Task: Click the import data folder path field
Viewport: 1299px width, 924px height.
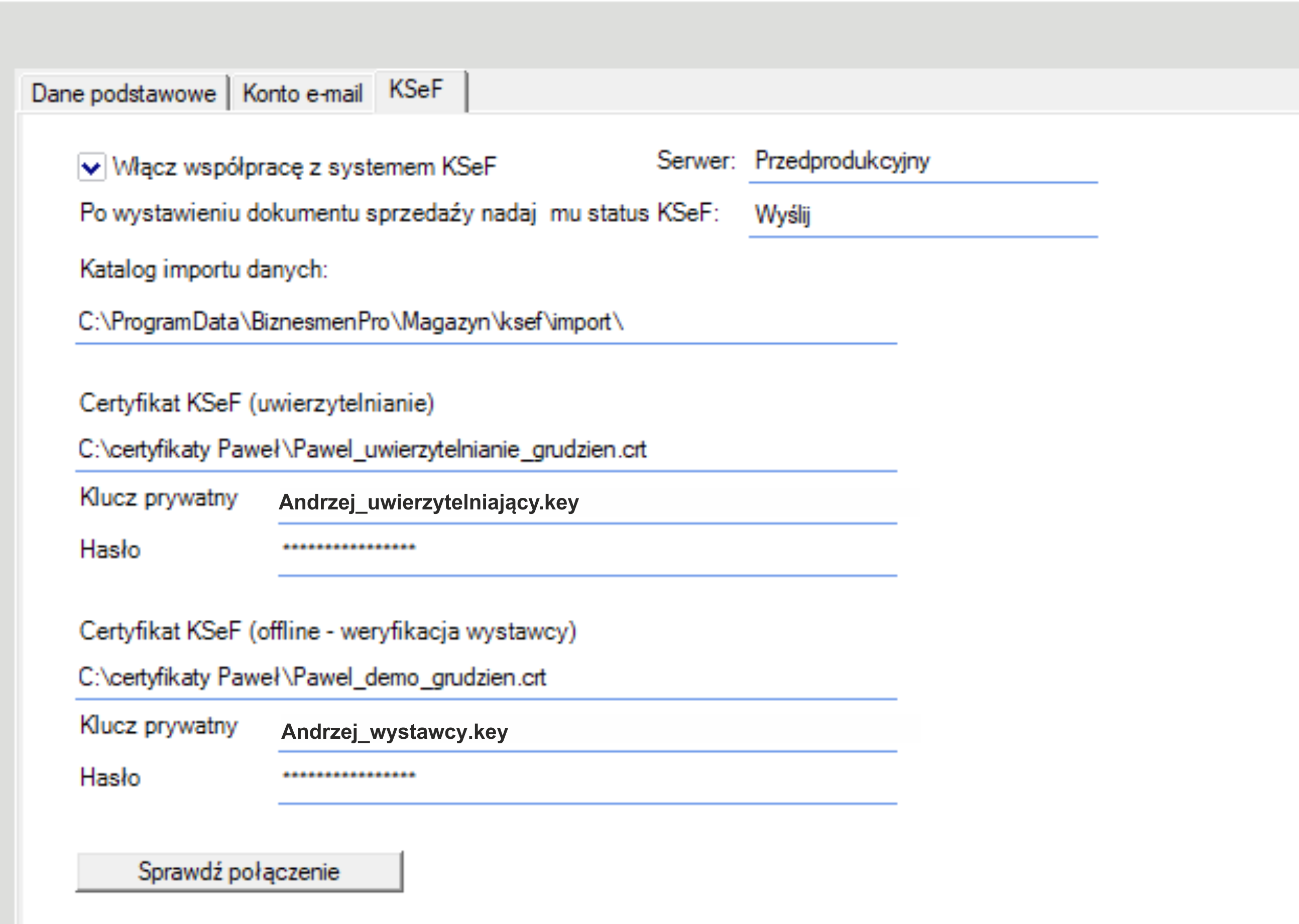Action: [x=485, y=323]
